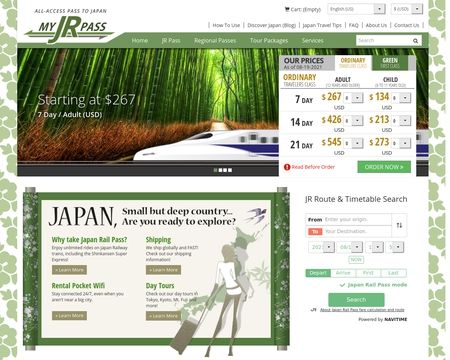Image resolution: width=450 pixels, height=360 pixels.
Task: Click the NOW time button
Action: click(x=356, y=260)
